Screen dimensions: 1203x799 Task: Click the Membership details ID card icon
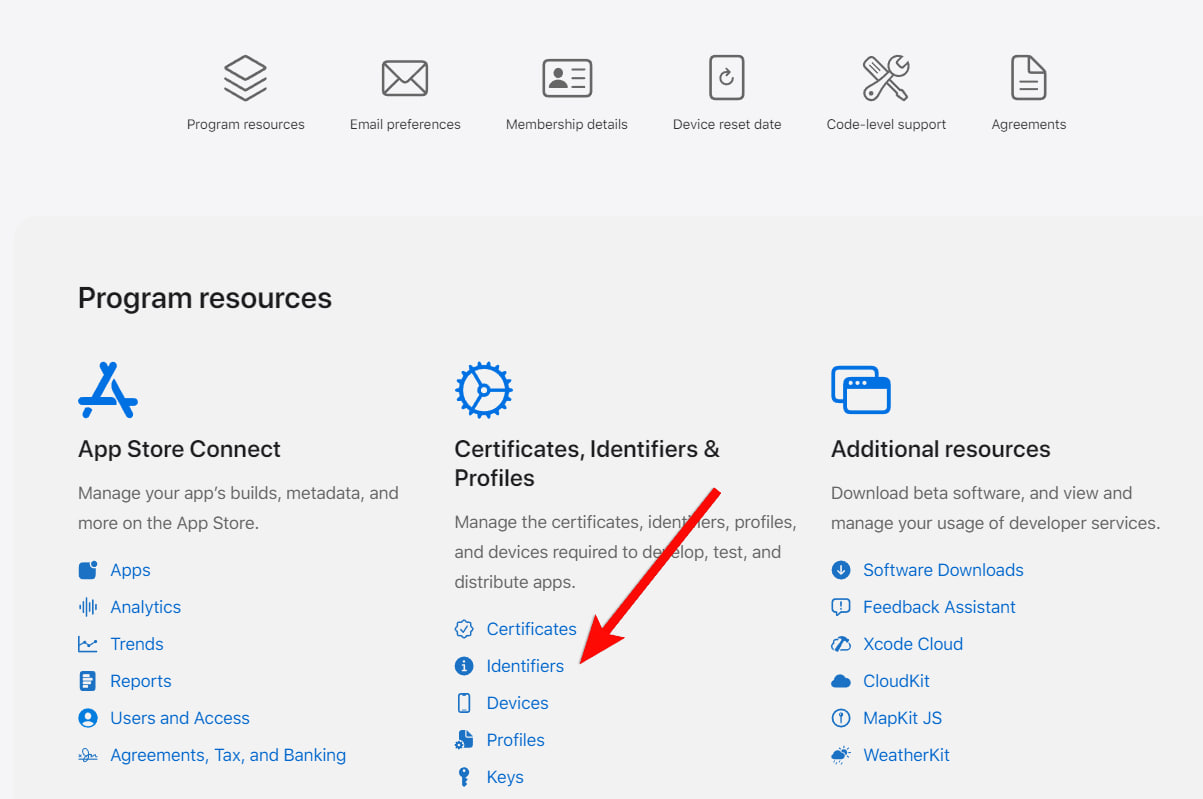[x=567, y=78]
